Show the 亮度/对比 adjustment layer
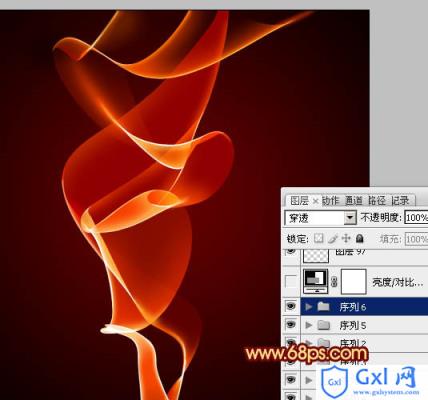This screenshot has height=400, width=428. click(x=291, y=282)
